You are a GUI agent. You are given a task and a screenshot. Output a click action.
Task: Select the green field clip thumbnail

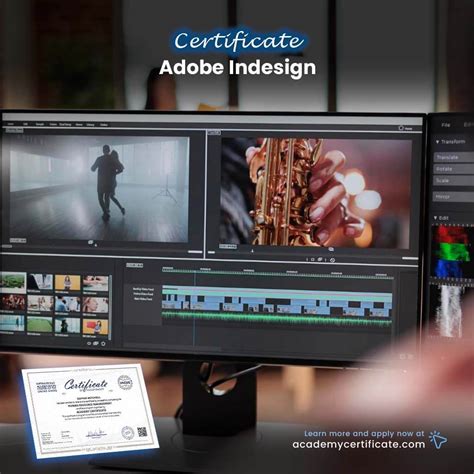(x=40, y=324)
